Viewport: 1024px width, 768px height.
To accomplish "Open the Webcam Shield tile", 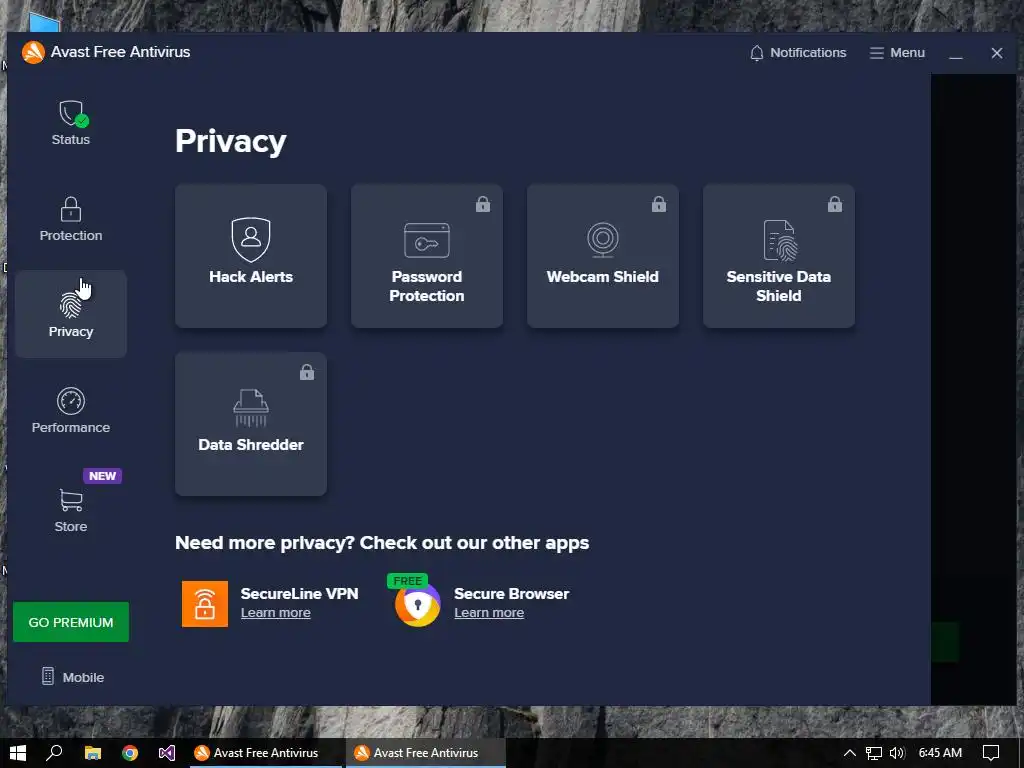I will pos(603,255).
